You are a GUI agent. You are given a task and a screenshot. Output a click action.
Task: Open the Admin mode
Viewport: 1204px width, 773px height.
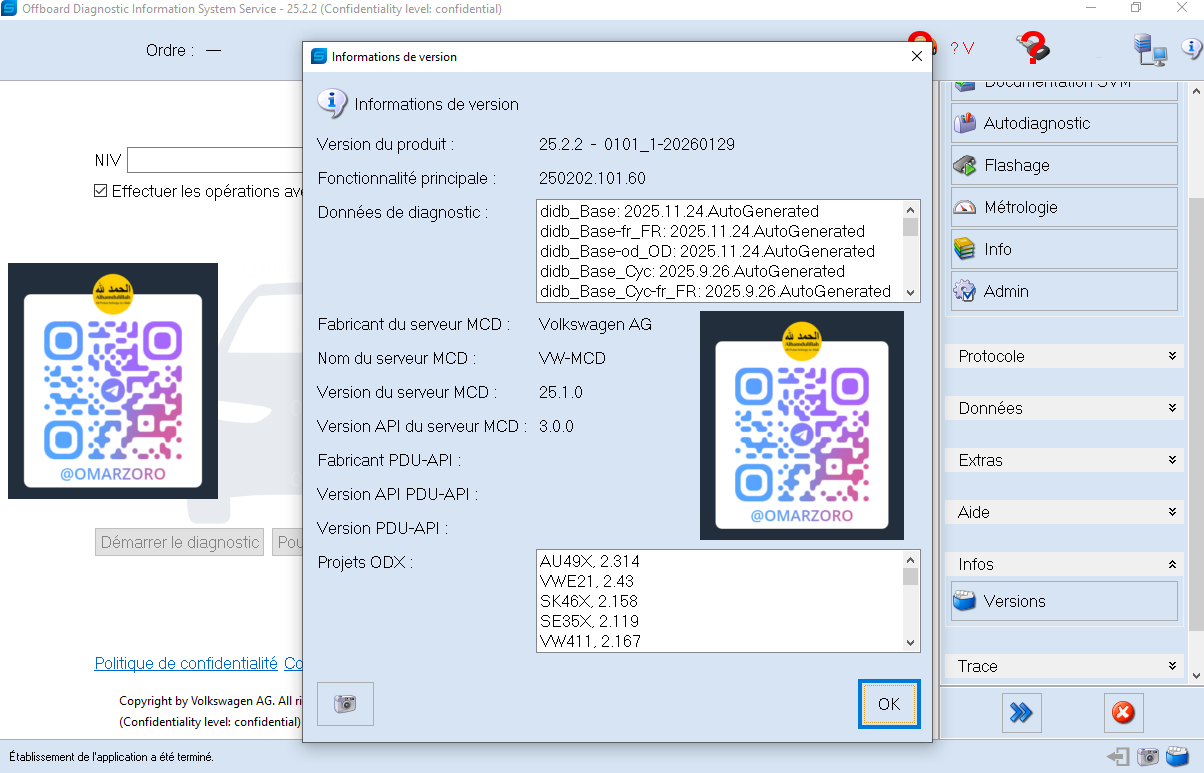(x=1064, y=291)
